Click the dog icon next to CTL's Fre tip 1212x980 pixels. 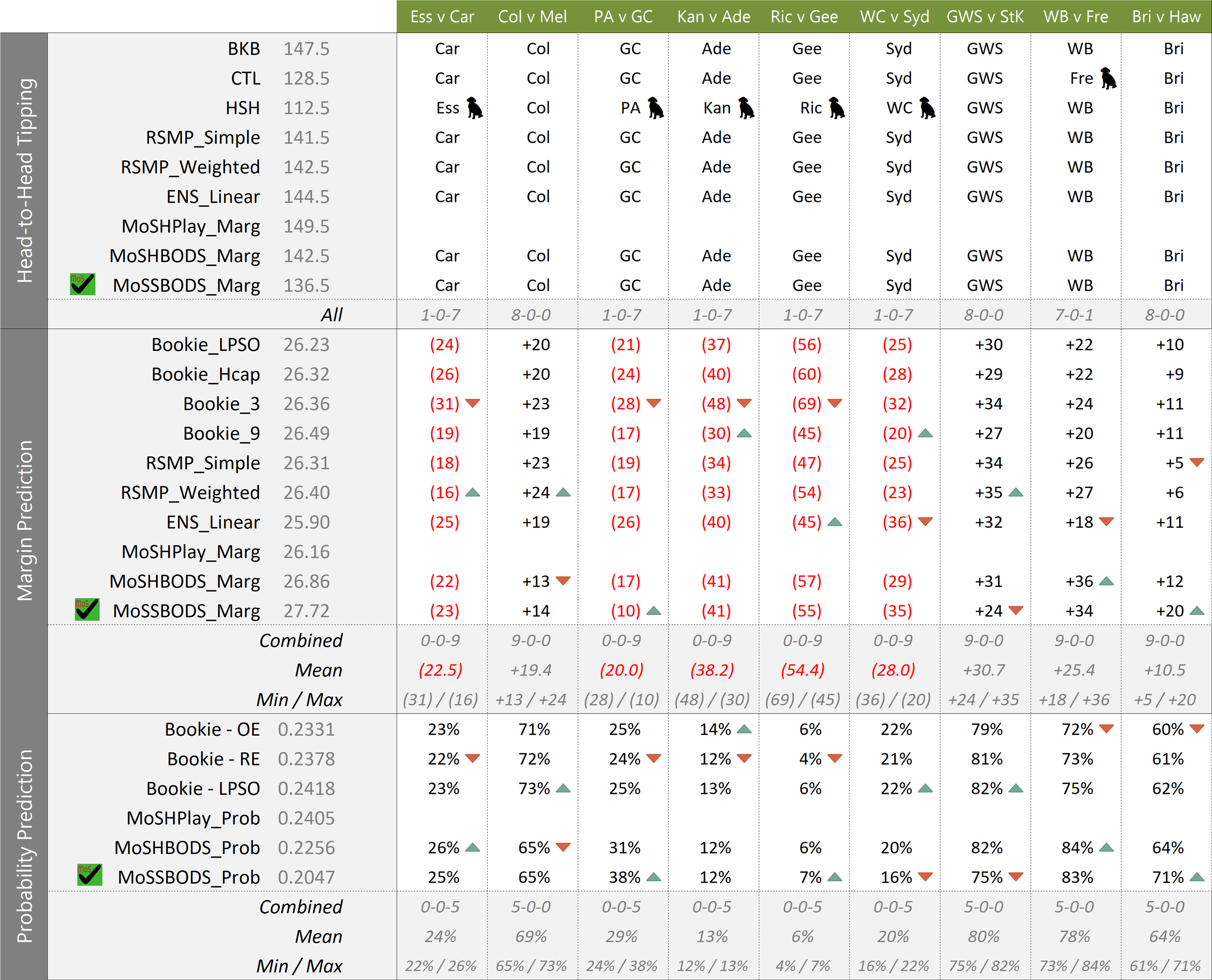[1109, 79]
